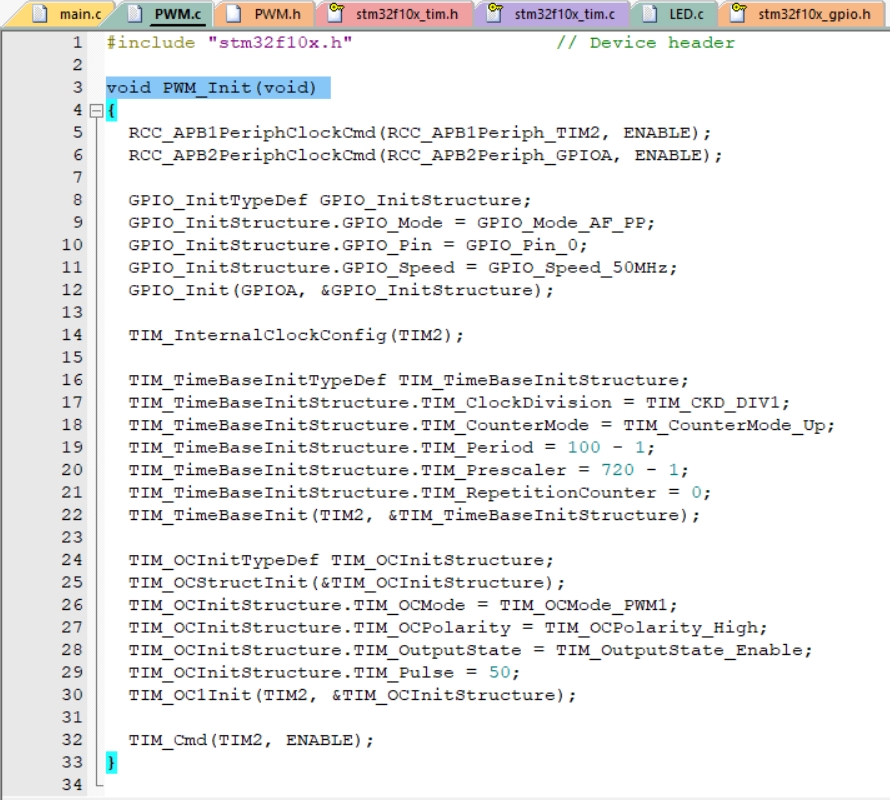Click 'TIM_OCStructInit' call on line 25

[218, 583]
